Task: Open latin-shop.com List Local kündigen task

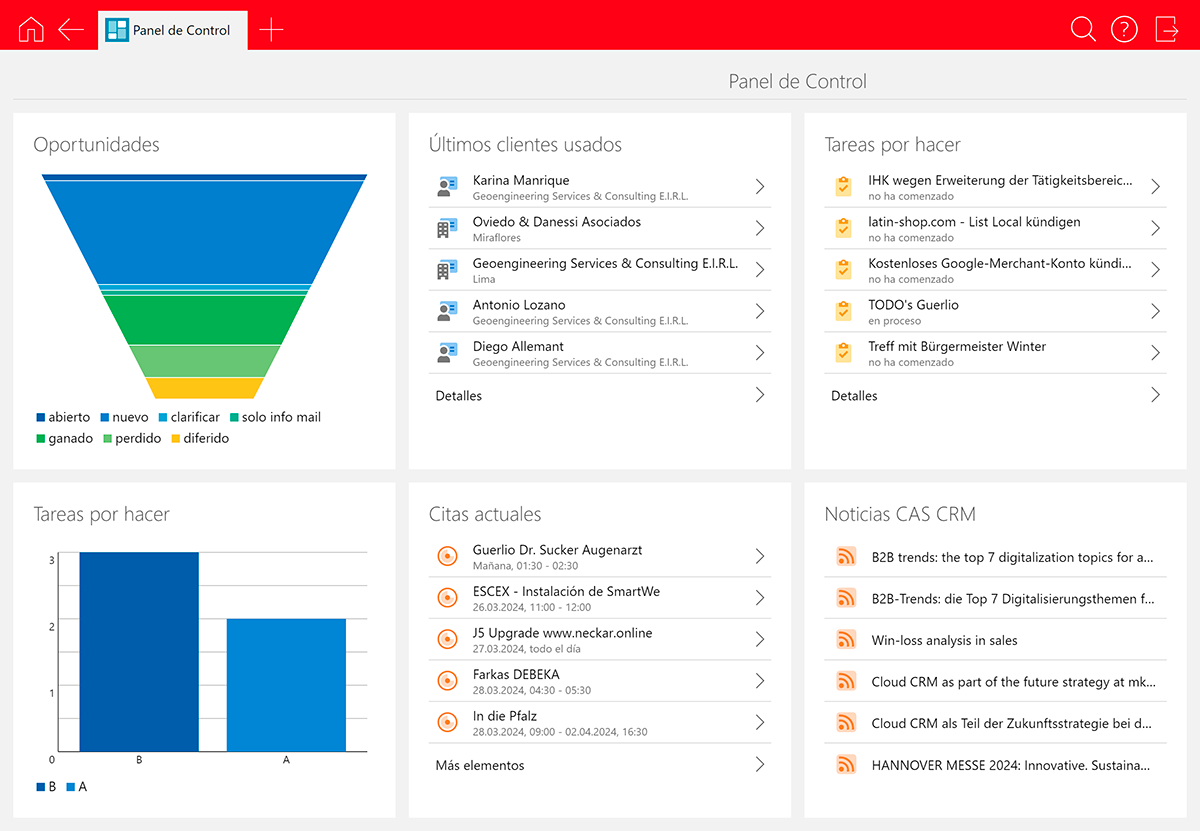Action: (x=974, y=222)
